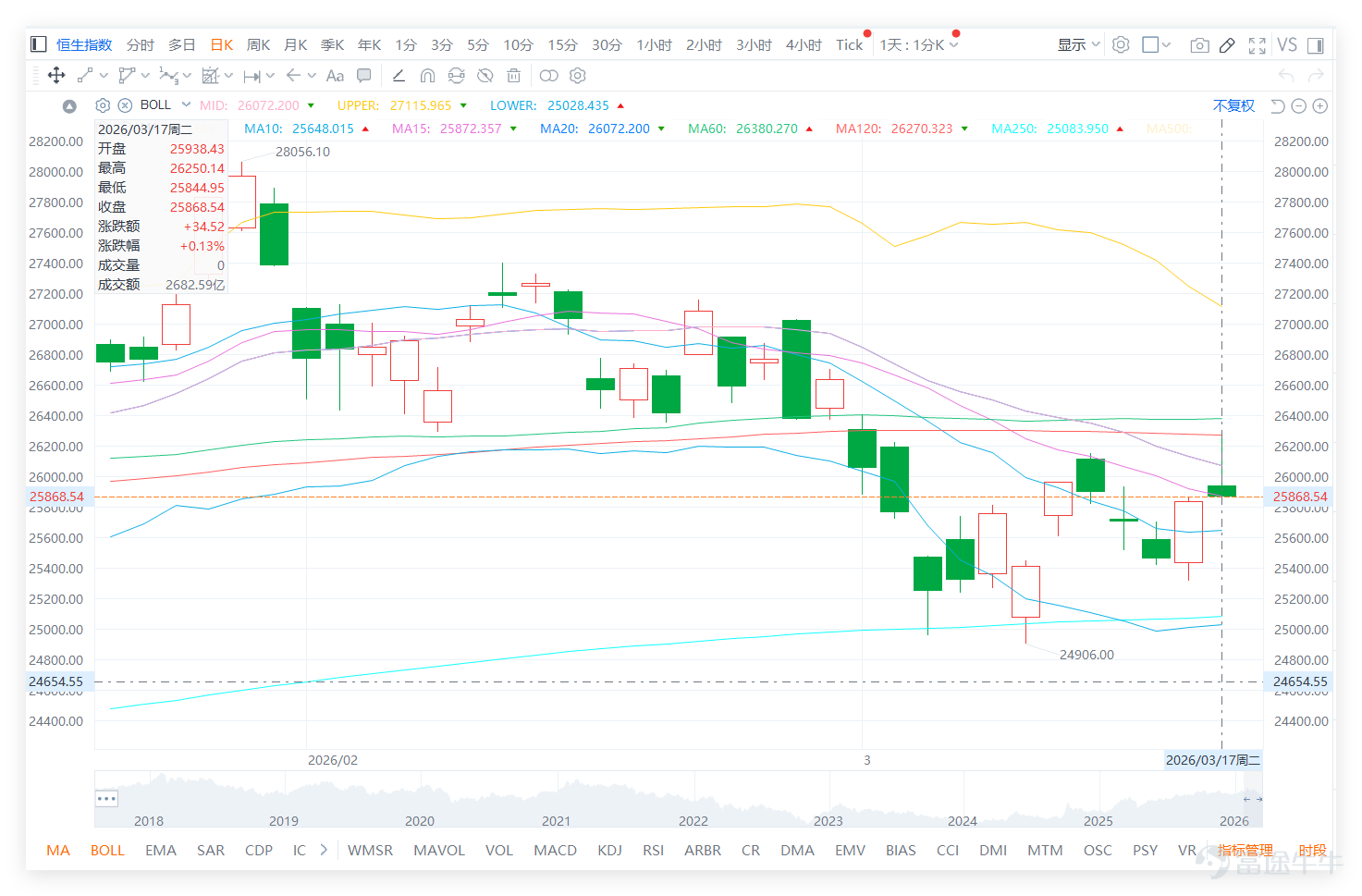Click the pencil edit icon at top right
This screenshot has width=1362, height=896.
coord(1227,45)
